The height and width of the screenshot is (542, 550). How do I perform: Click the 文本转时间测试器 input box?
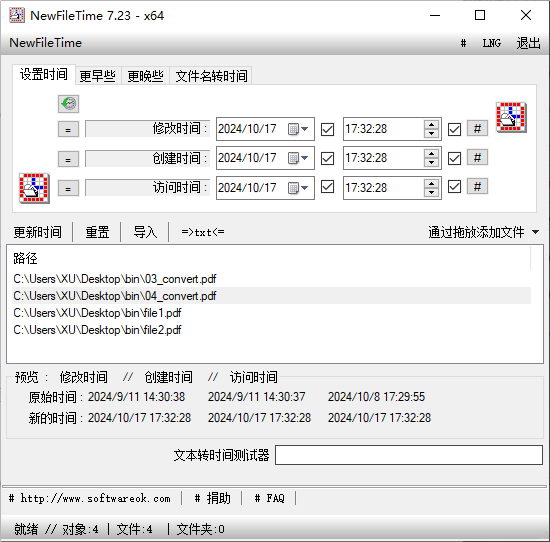[x=409, y=455]
